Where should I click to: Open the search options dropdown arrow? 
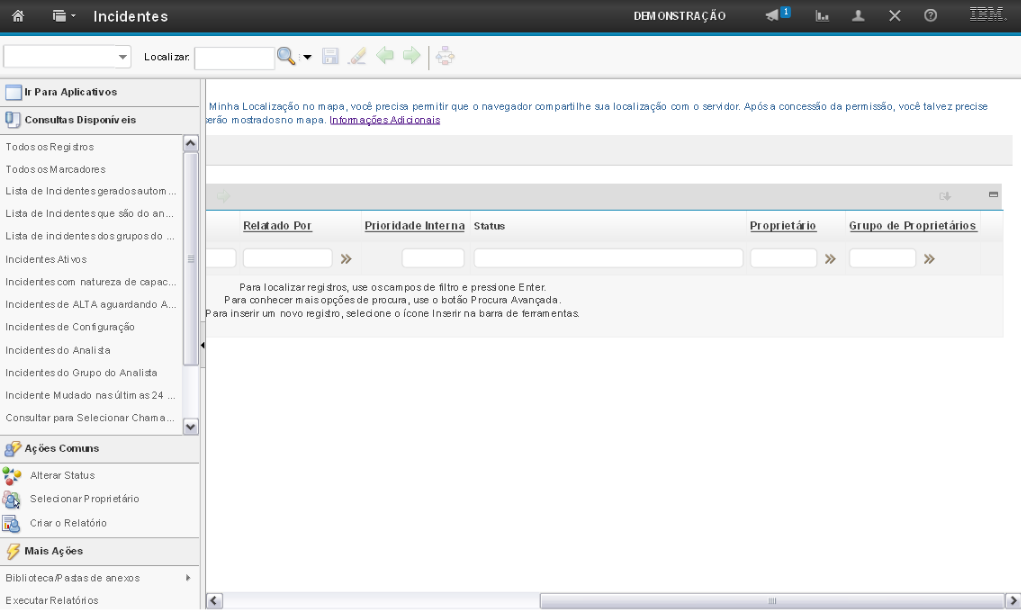[308, 58]
